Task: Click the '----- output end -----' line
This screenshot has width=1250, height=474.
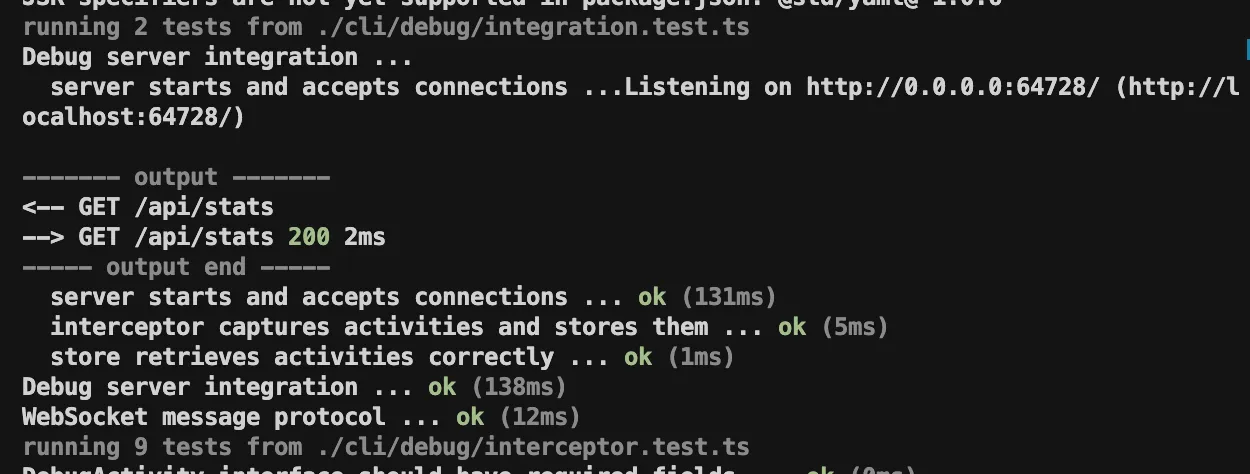Action: pyautogui.click(x=176, y=267)
